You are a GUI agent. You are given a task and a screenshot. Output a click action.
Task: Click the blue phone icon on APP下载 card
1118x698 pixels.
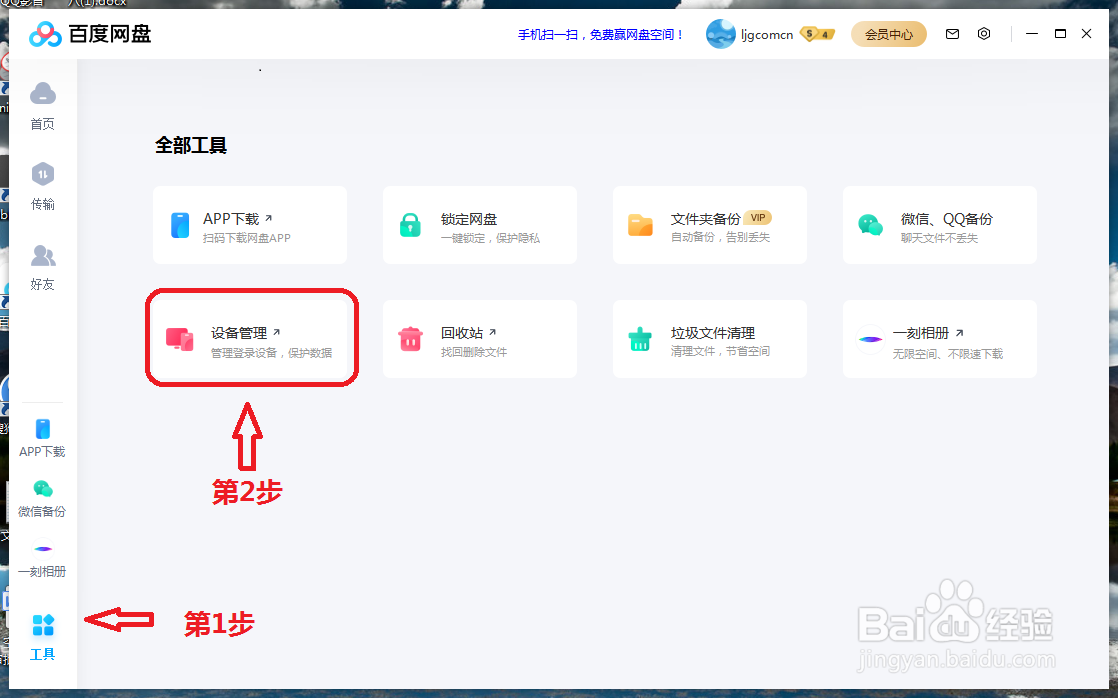(180, 225)
